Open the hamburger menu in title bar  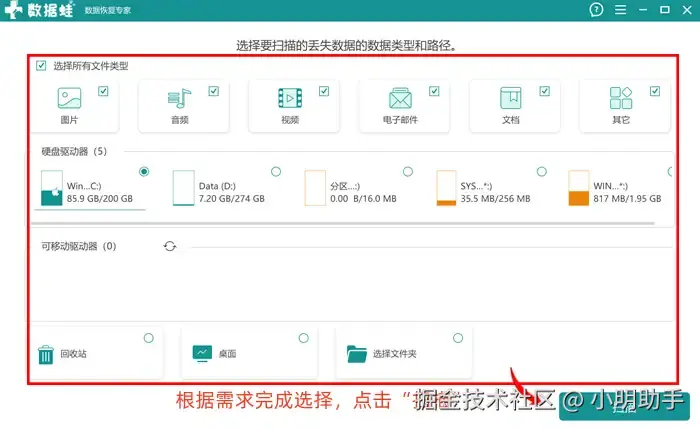coord(620,9)
